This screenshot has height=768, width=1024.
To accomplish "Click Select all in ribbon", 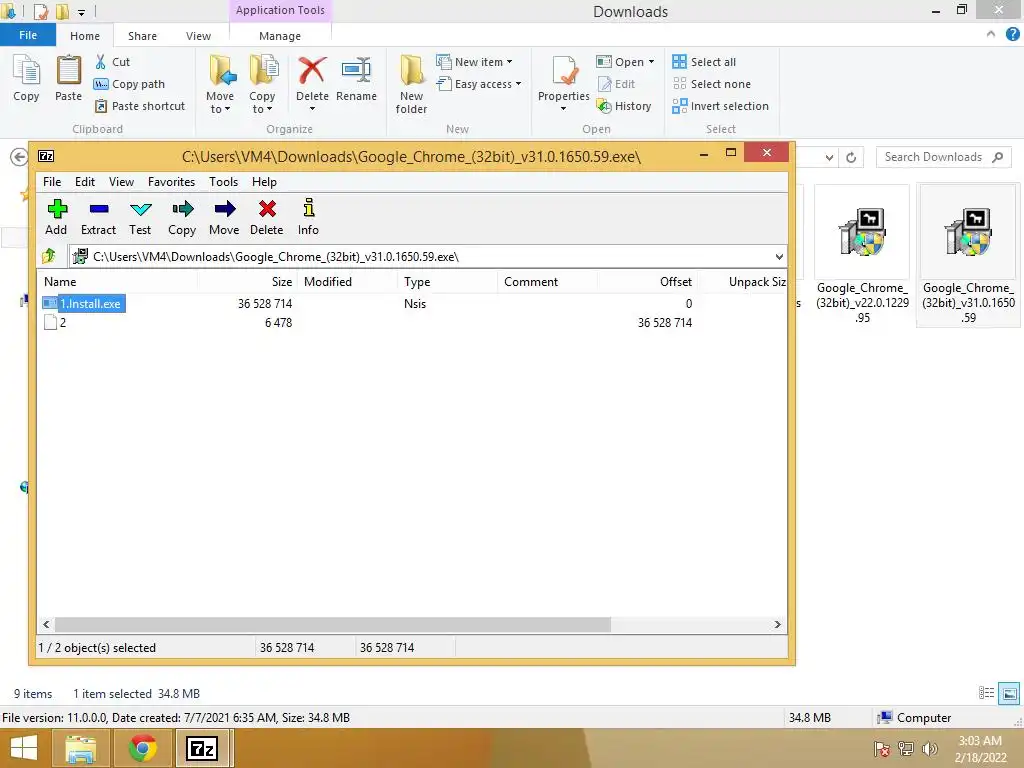I will 704,62.
